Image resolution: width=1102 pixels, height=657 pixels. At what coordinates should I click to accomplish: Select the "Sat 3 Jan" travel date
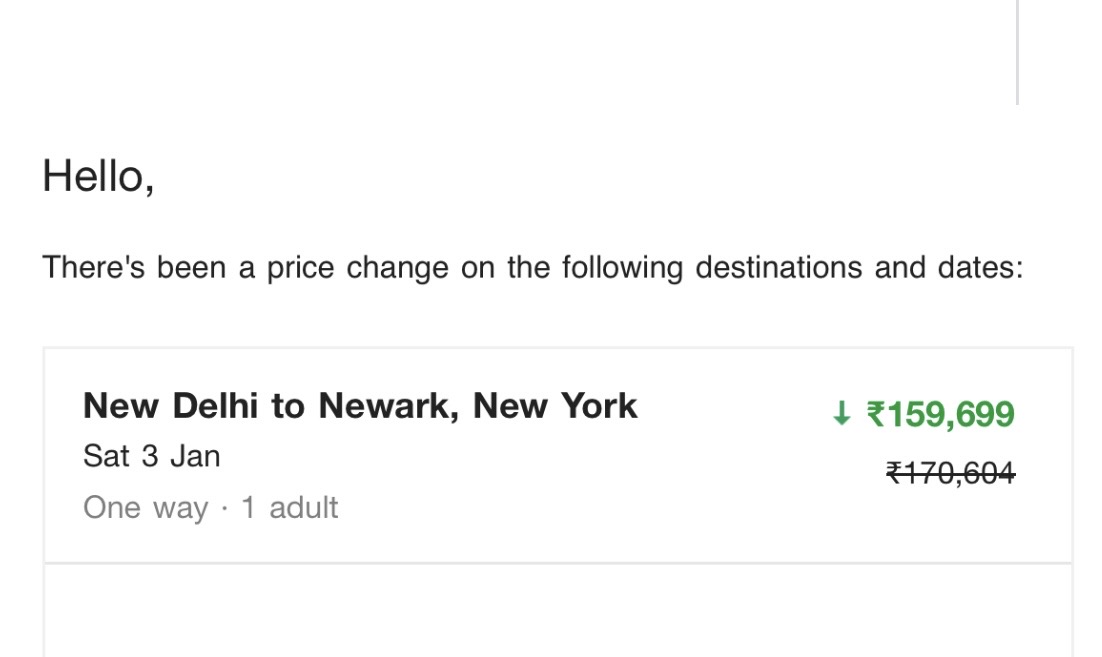tap(152, 457)
